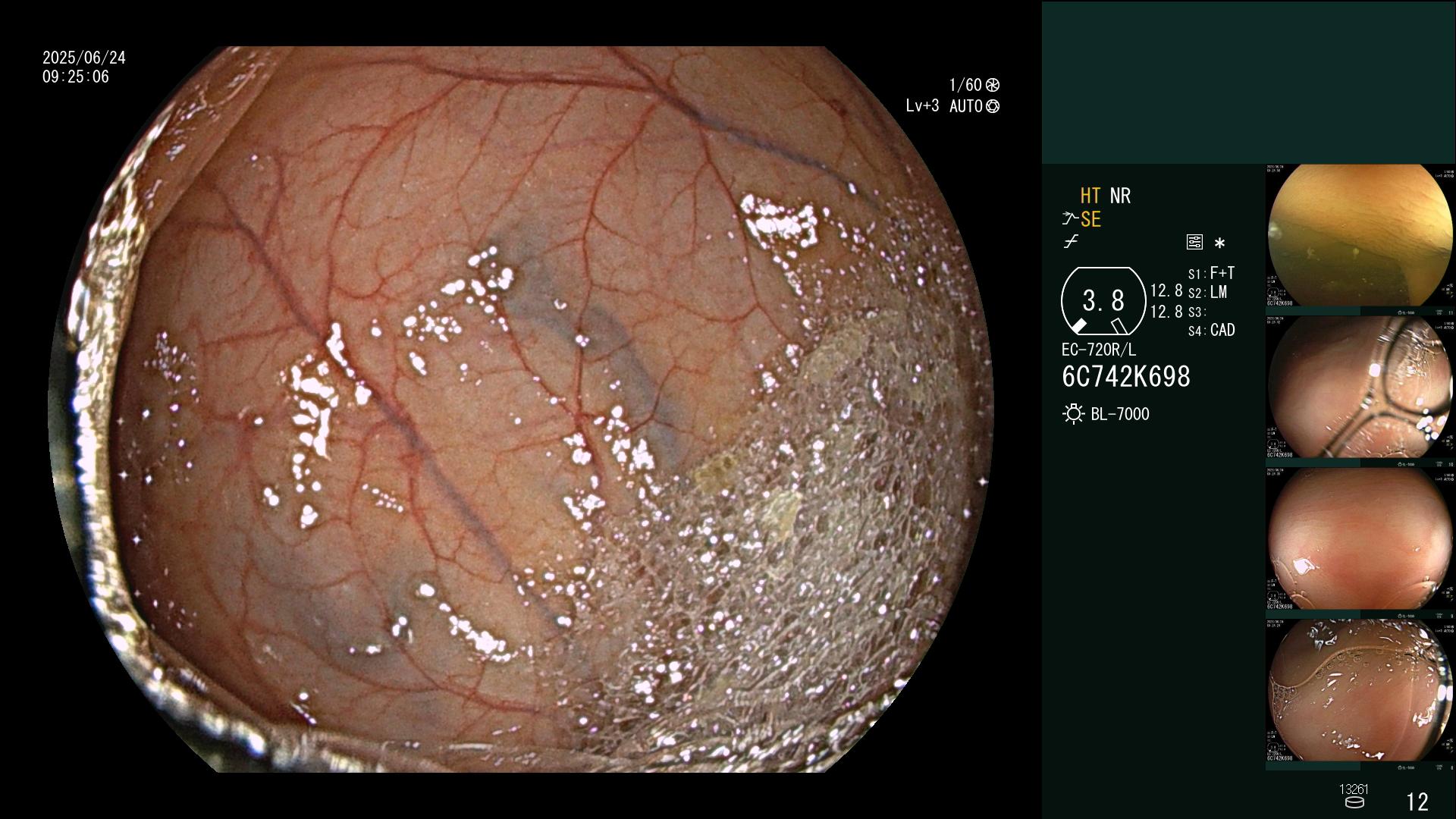
Task: Click the scope model EC-720R/L text
Action: pos(1099,350)
